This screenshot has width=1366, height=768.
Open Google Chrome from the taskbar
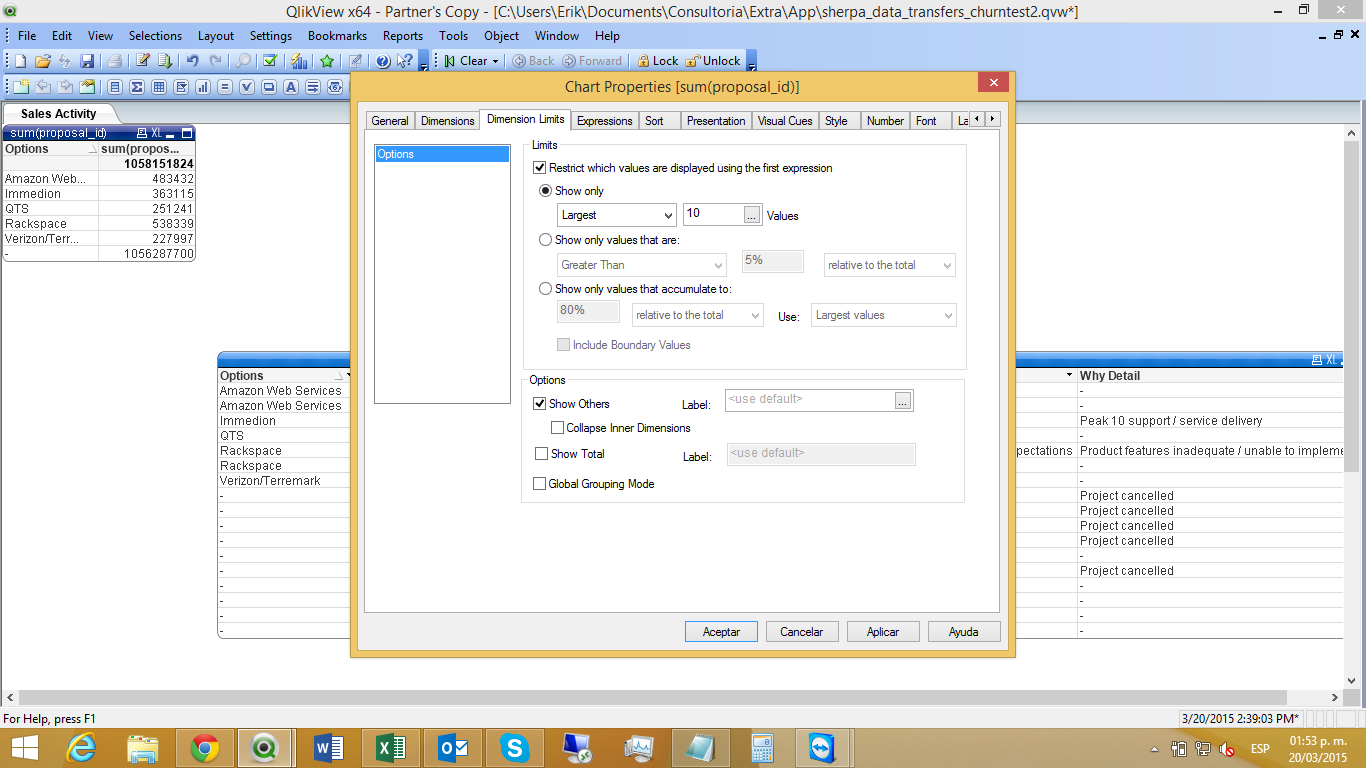pos(205,747)
